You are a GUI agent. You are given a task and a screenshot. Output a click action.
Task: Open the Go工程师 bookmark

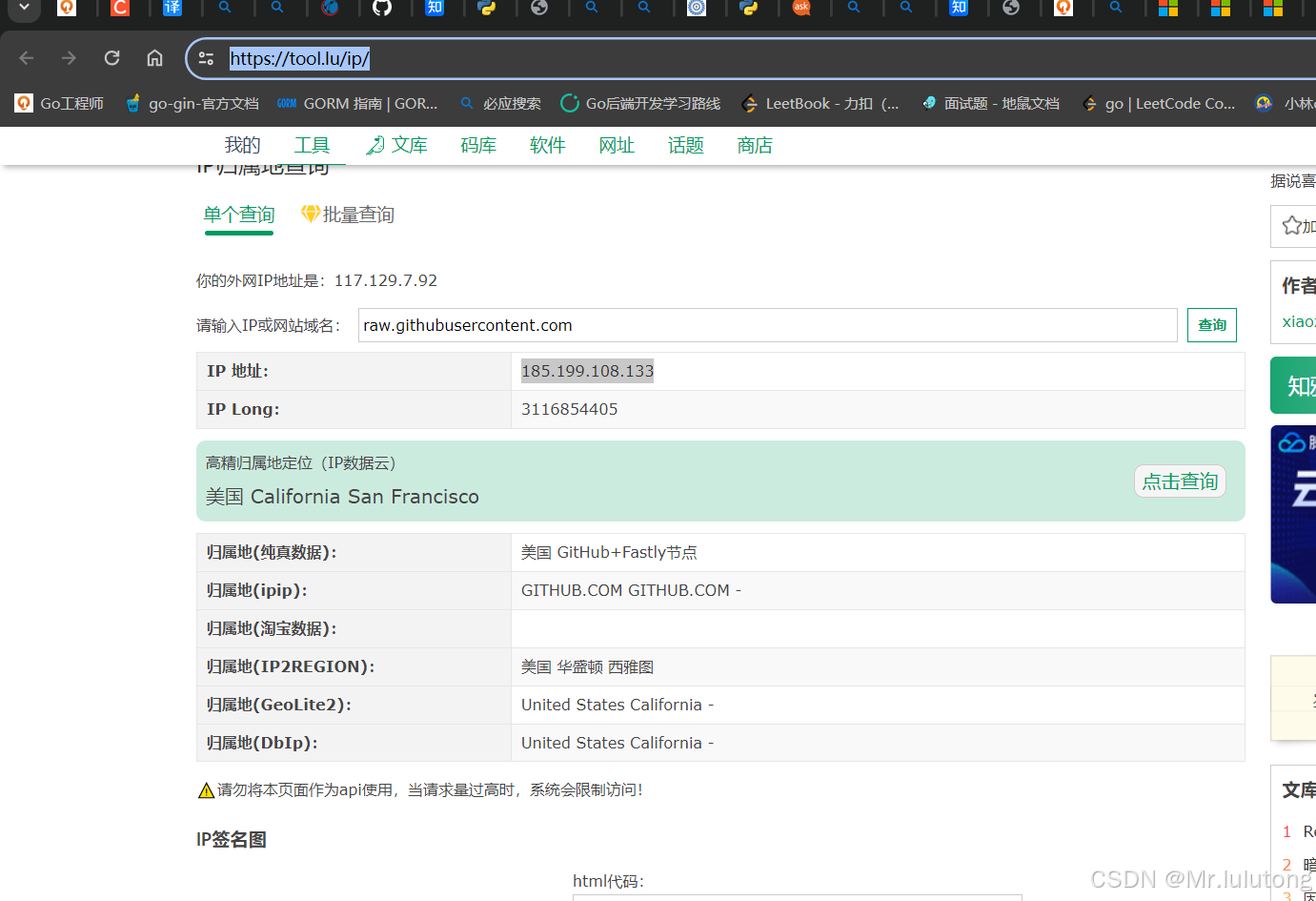[x=59, y=103]
